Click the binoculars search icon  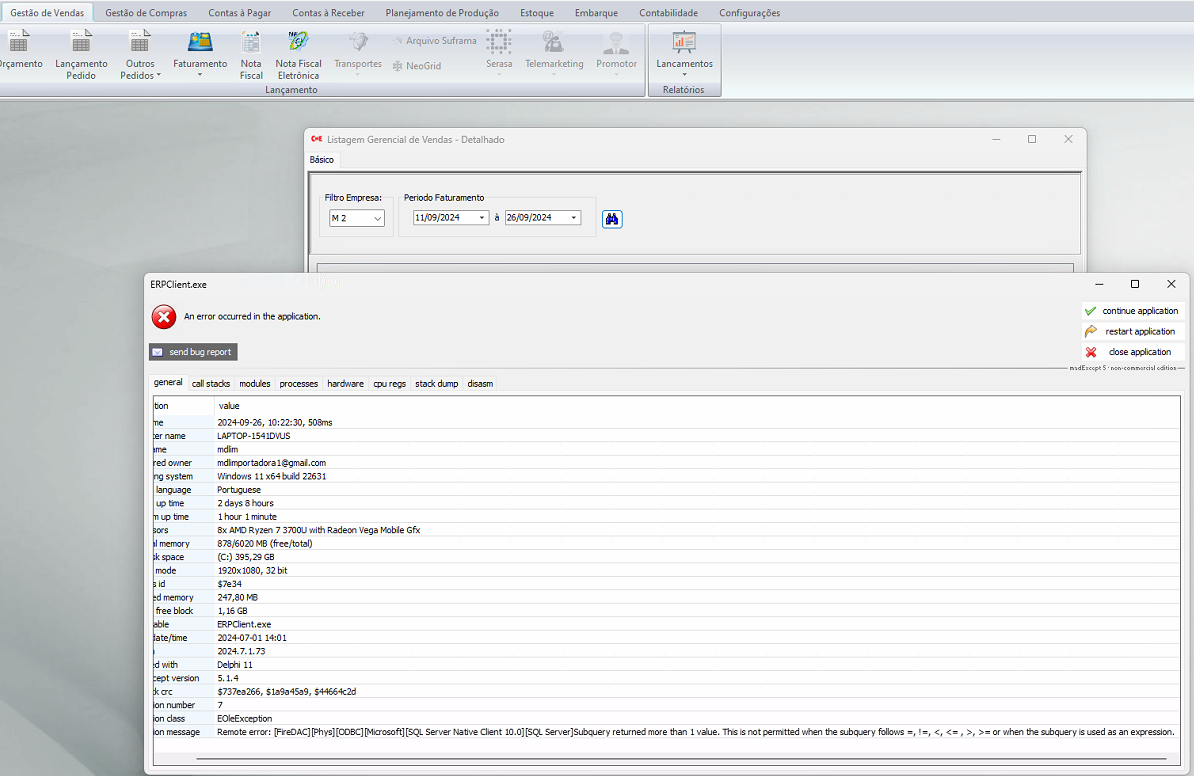[x=612, y=218]
